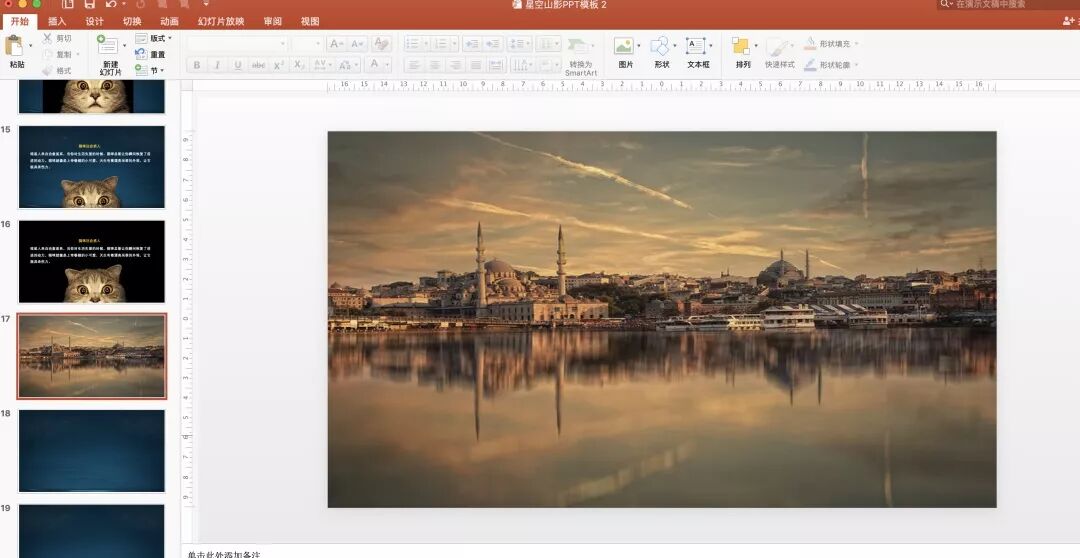Open the Layout (版式) dropdown
Image resolution: width=1080 pixels, height=558 pixels.
pyautogui.click(x=154, y=39)
